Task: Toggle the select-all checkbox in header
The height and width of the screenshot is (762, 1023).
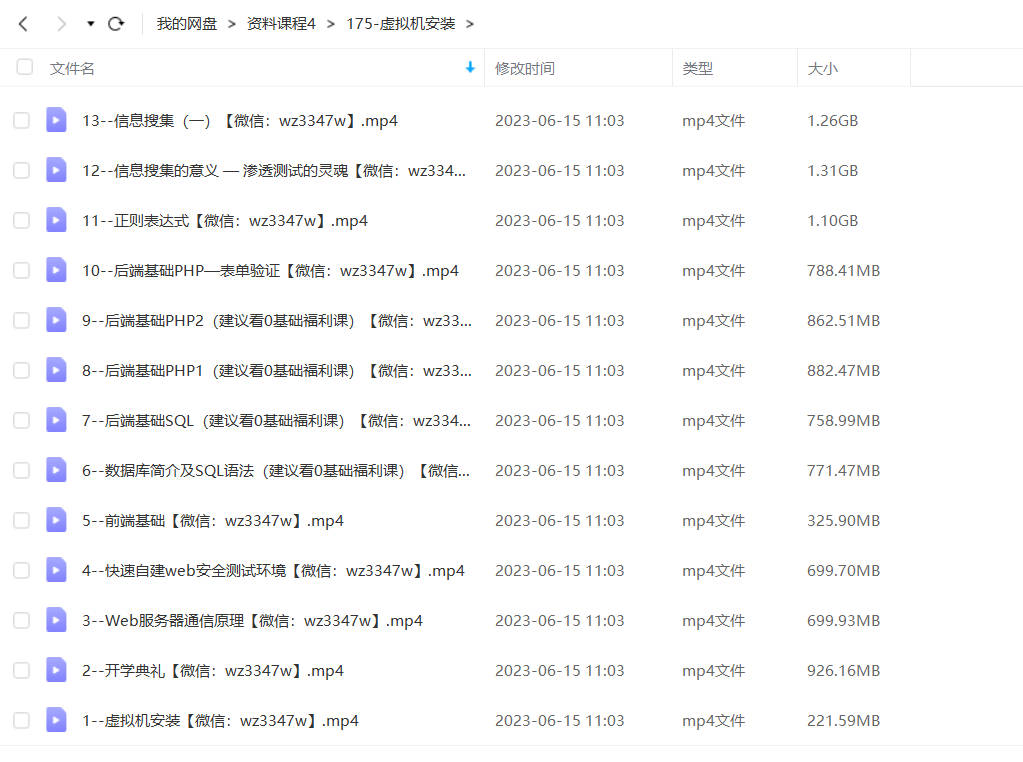Action: tap(25, 67)
